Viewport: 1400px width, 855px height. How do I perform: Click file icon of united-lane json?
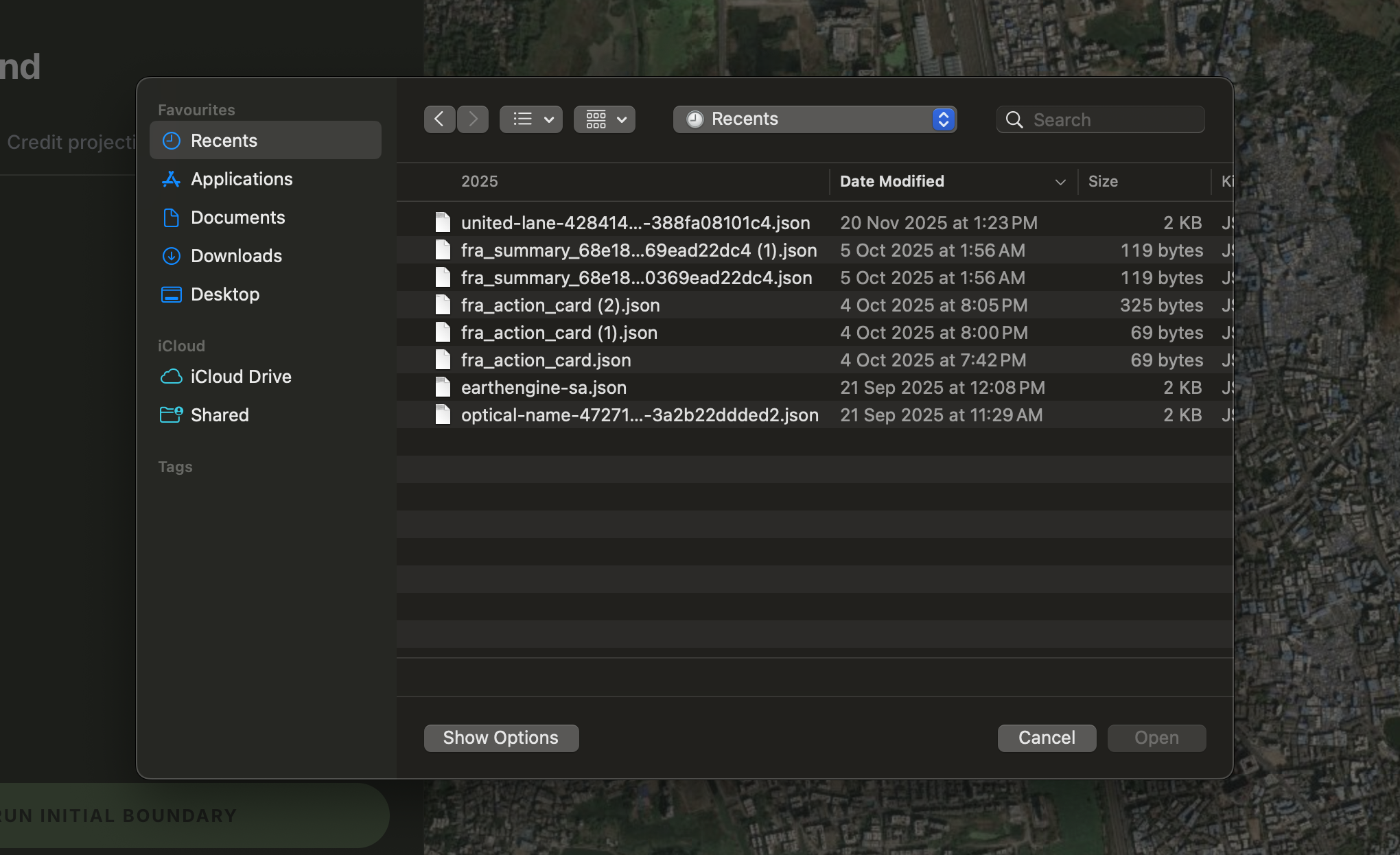443,222
